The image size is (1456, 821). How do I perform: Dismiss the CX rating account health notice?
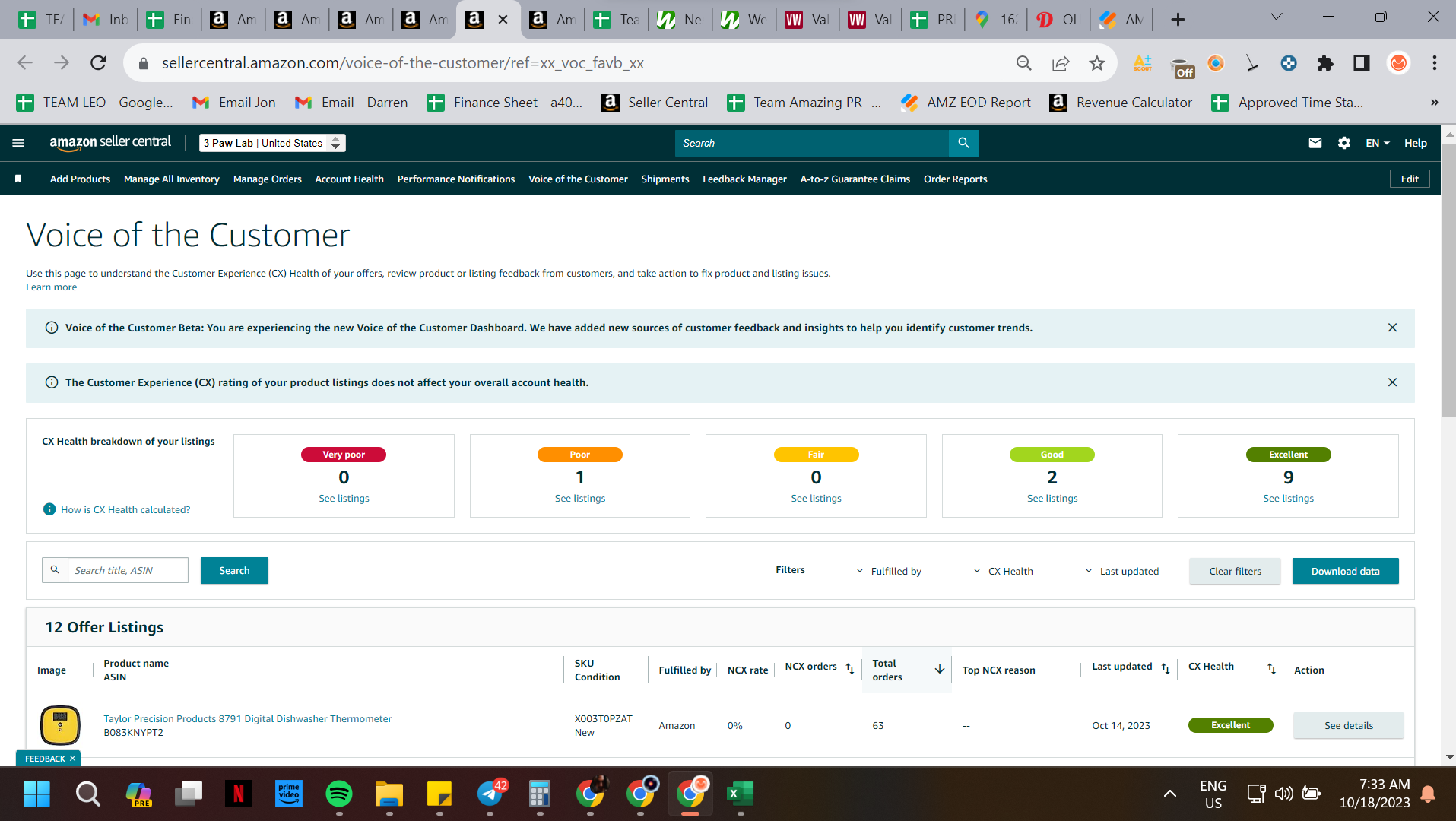pyautogui.click(x=1392, y=382)
